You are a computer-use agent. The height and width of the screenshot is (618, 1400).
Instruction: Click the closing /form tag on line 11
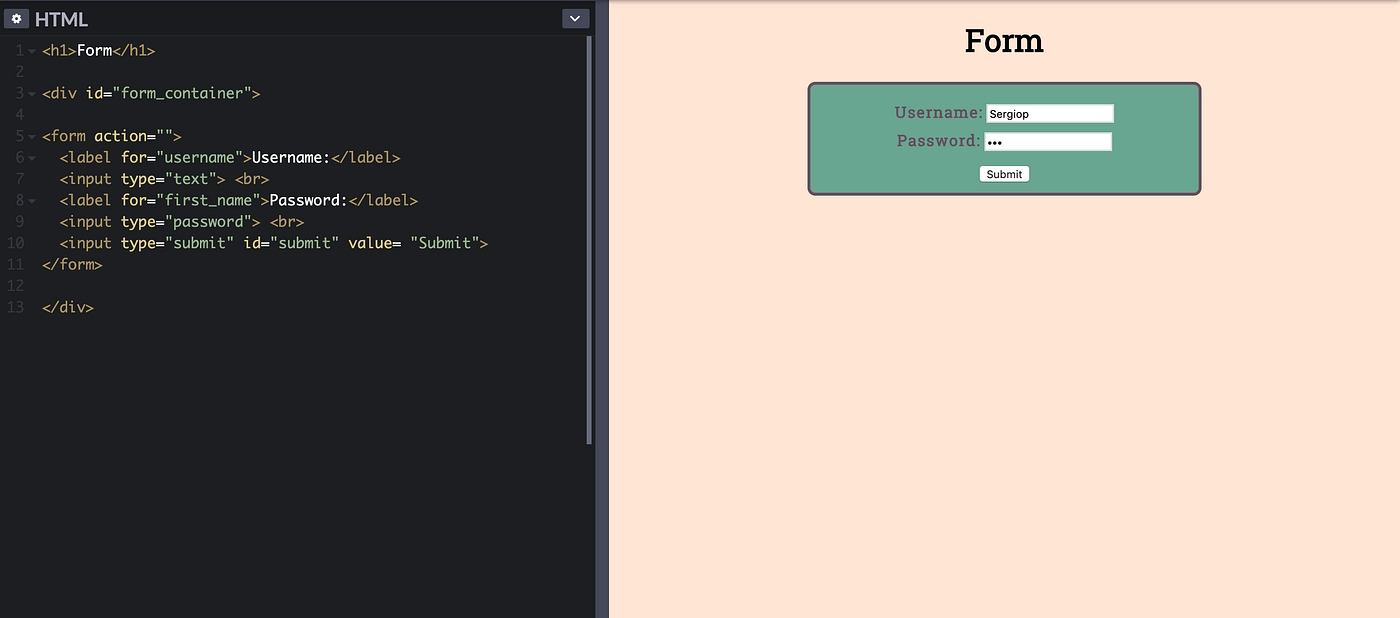coord(72,263)
